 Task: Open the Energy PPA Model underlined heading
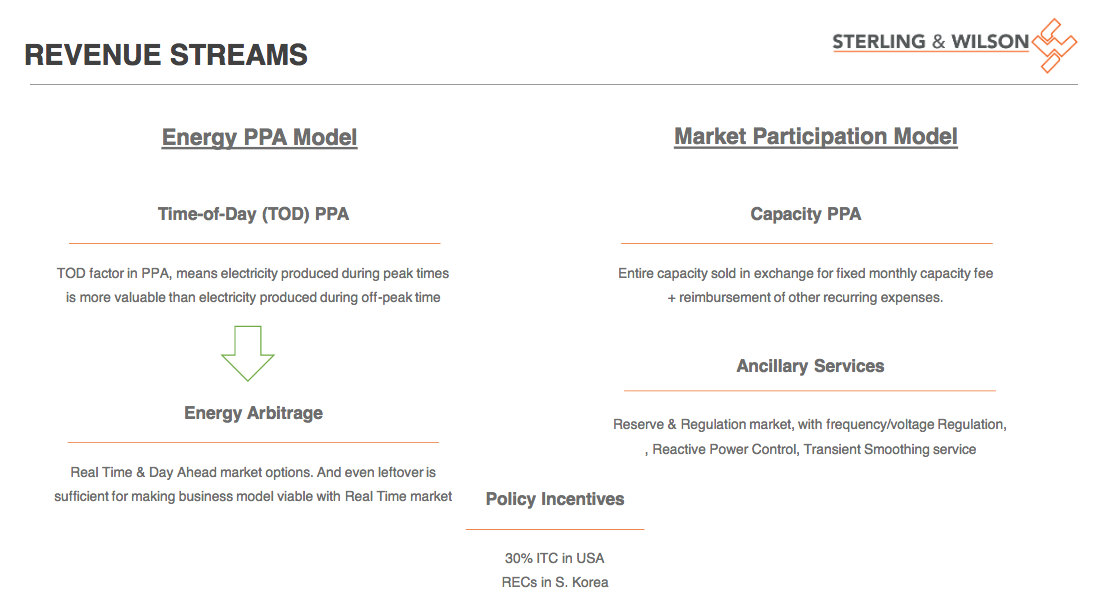point(259,137)
